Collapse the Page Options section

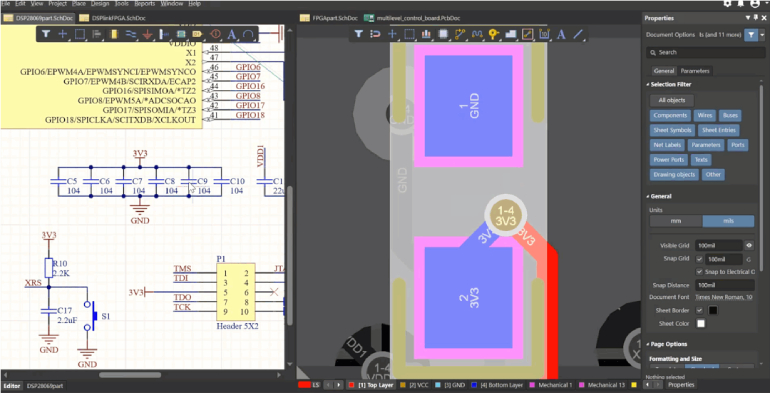coord(648,344)
